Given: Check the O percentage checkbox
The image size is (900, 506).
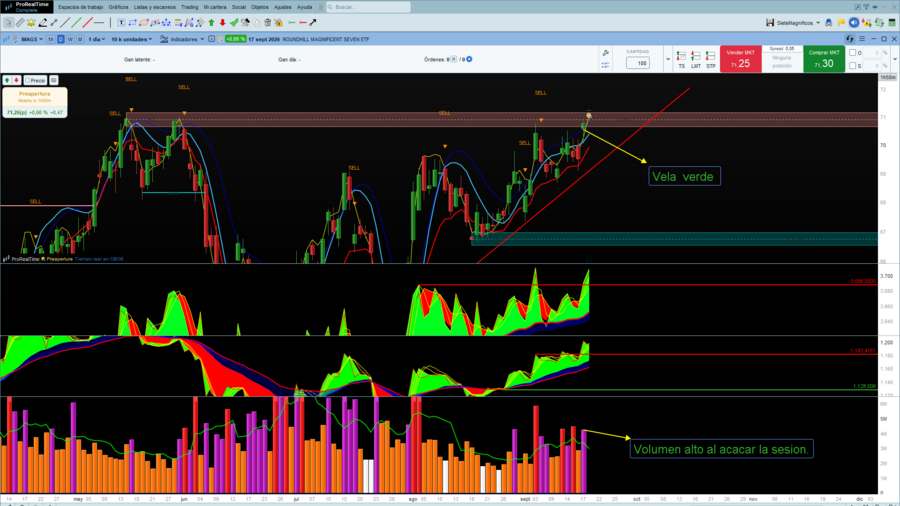Looking at the screenshot, I should [852, 53].
